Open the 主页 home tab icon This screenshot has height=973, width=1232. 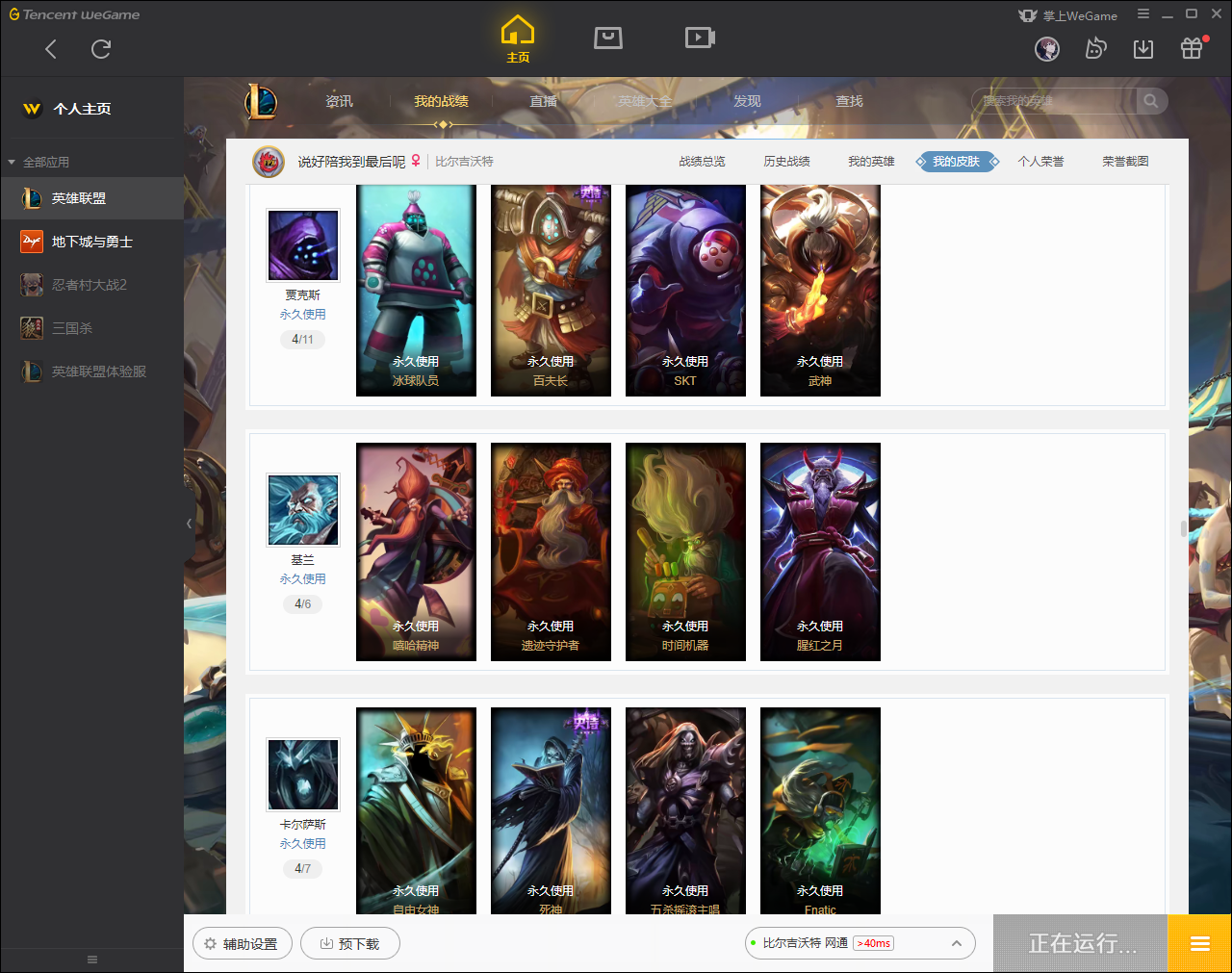[x=518, y=39]
